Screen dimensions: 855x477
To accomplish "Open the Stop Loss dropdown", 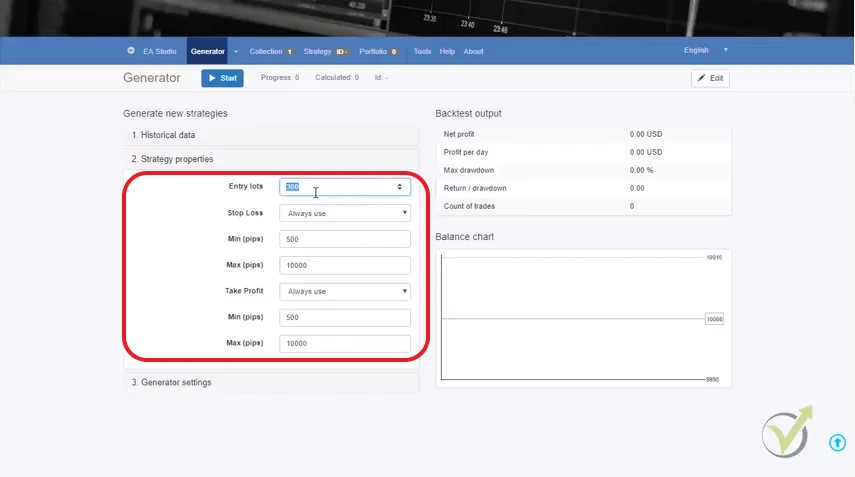I will point(345,213).
